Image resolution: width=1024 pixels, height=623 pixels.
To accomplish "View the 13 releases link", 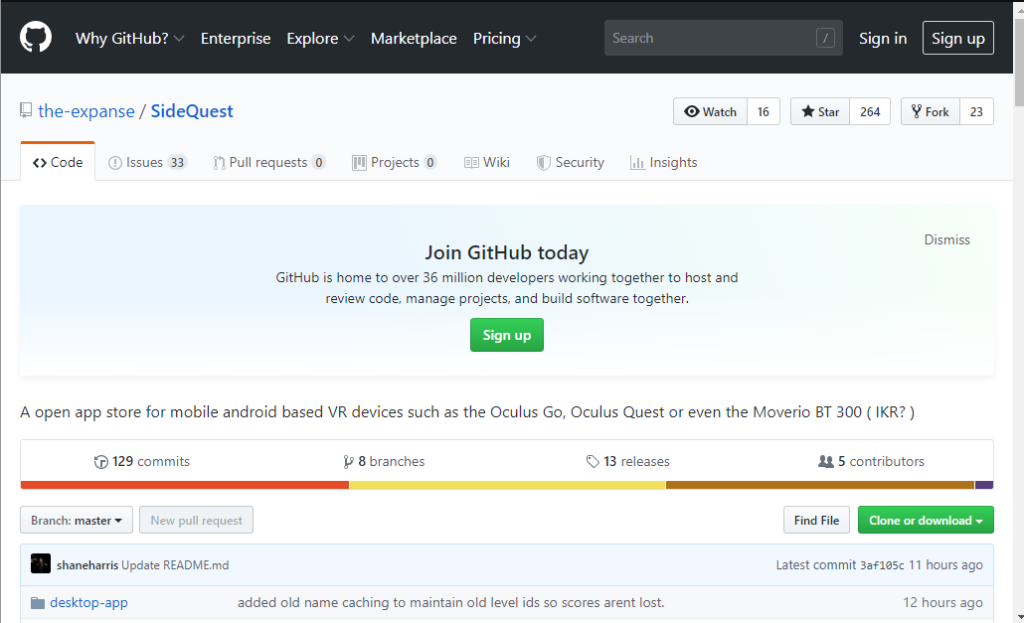I will point(628,462).
